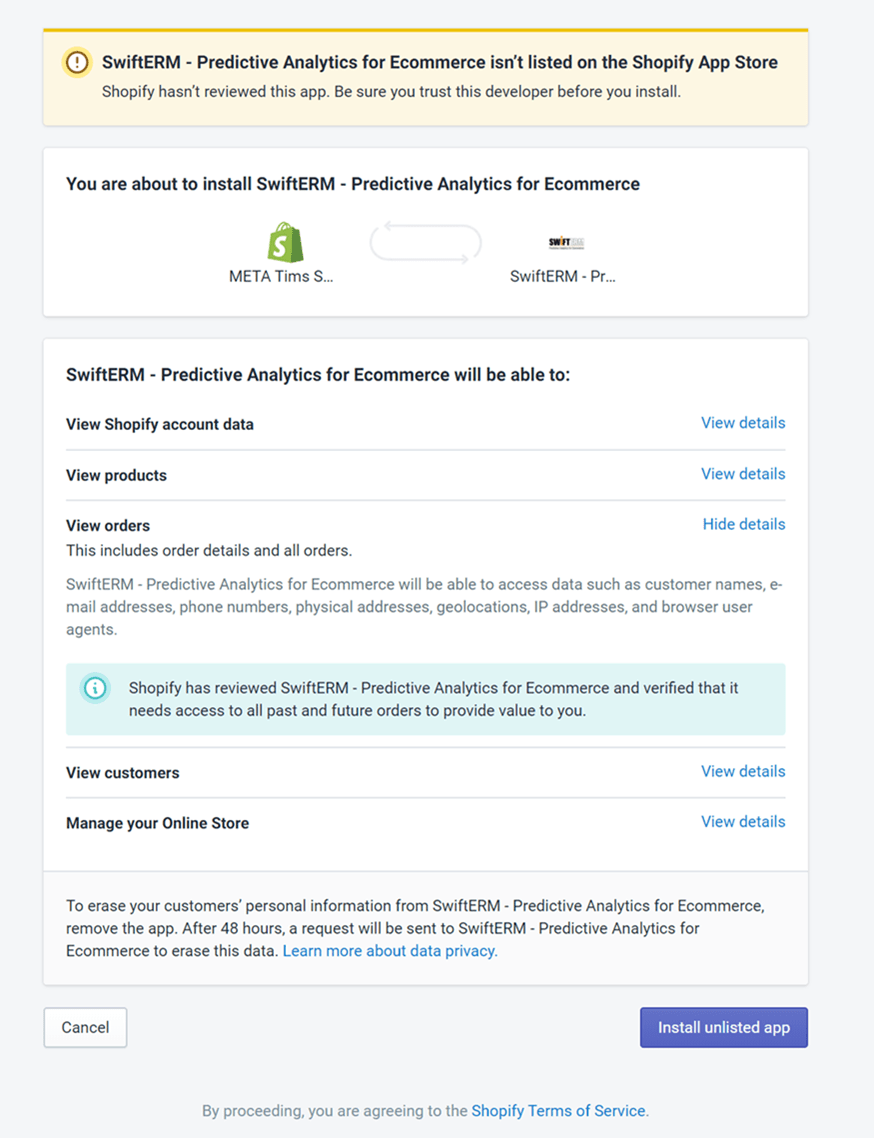
Task: Expand details for Manage your Online Store
Action: [743, 822]
